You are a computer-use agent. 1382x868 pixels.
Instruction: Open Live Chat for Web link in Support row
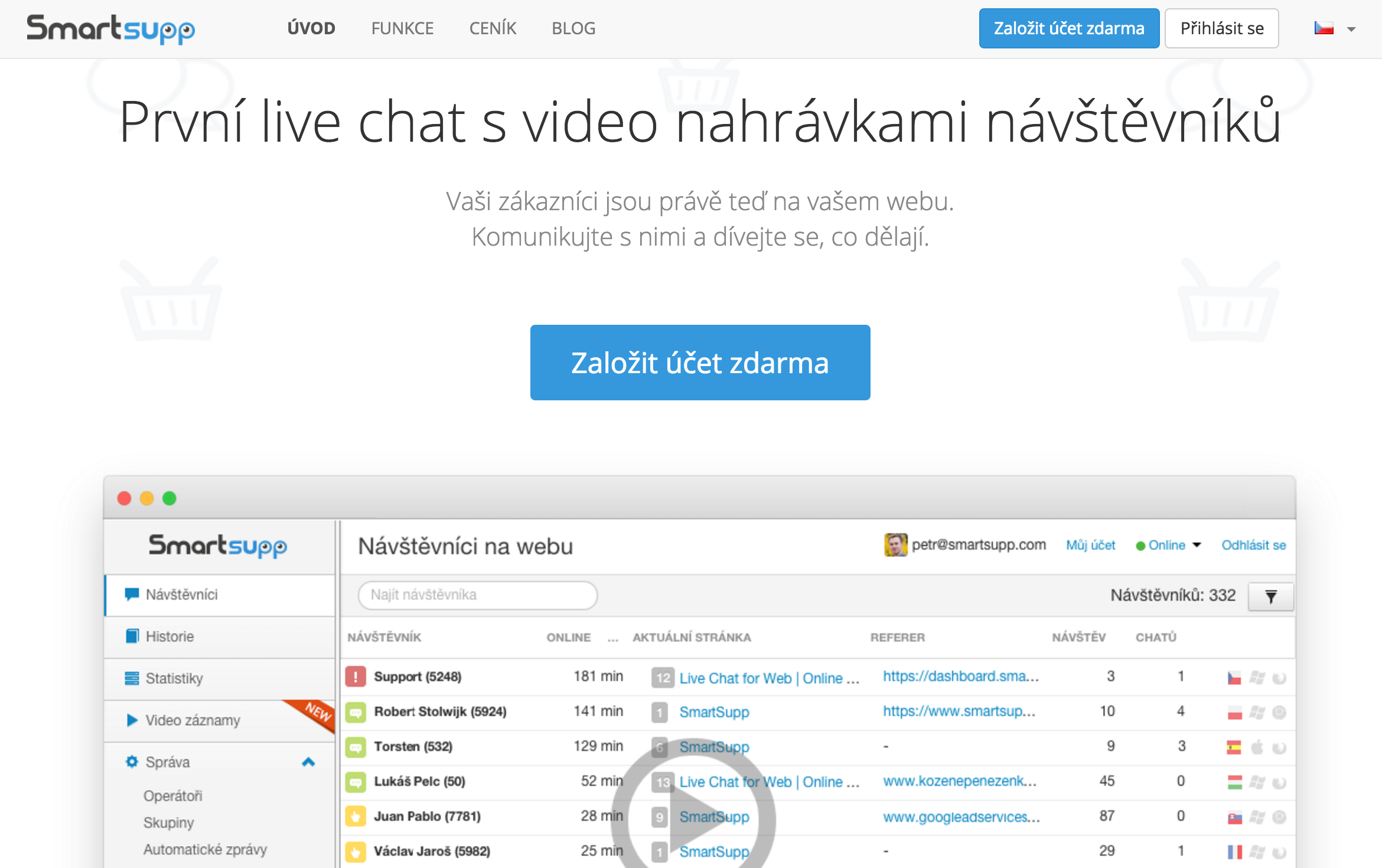(769, 678)
